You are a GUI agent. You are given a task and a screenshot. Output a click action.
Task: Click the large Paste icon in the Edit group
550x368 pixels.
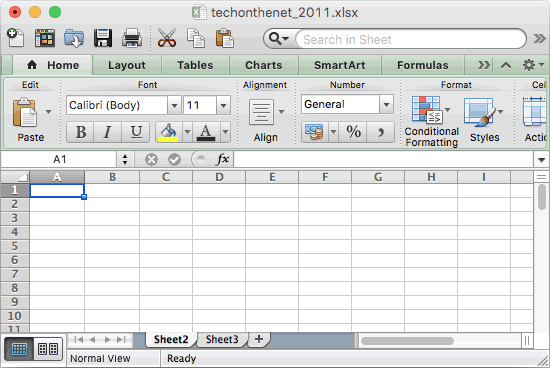point(25,112)
